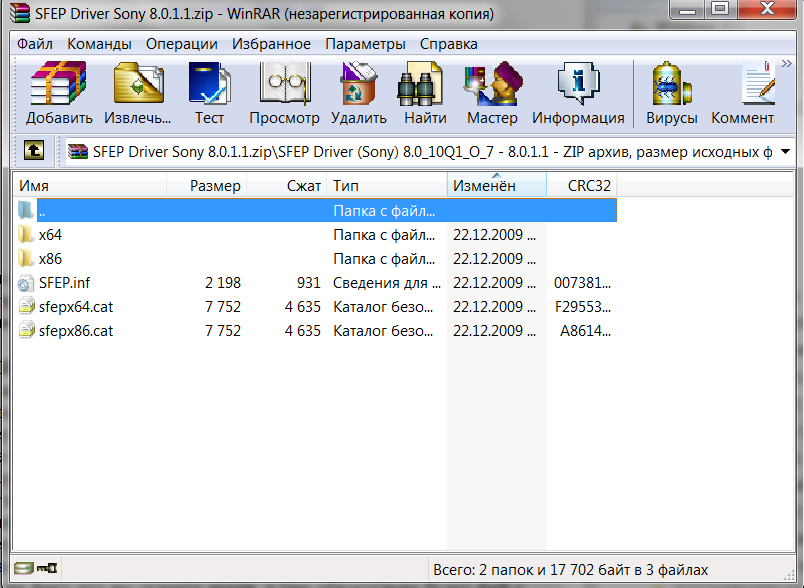Show more toolbar buttons chevron
This screenshot has height=588, width=804.
(x=787, y=64)
